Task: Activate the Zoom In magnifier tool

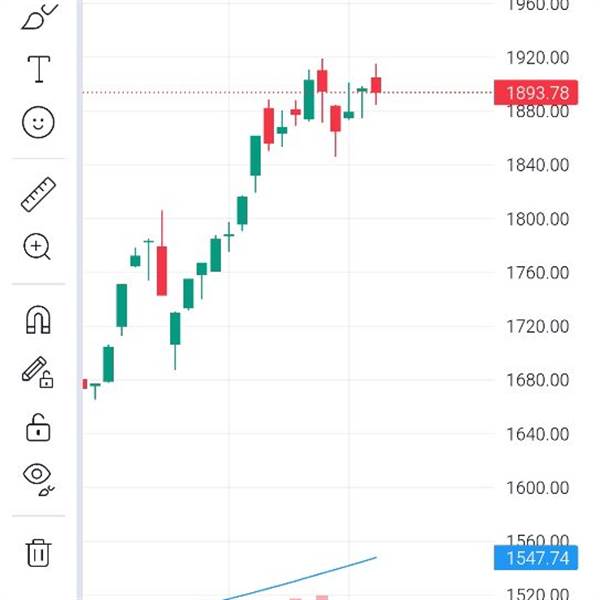Action: click(x=38, y=246)
